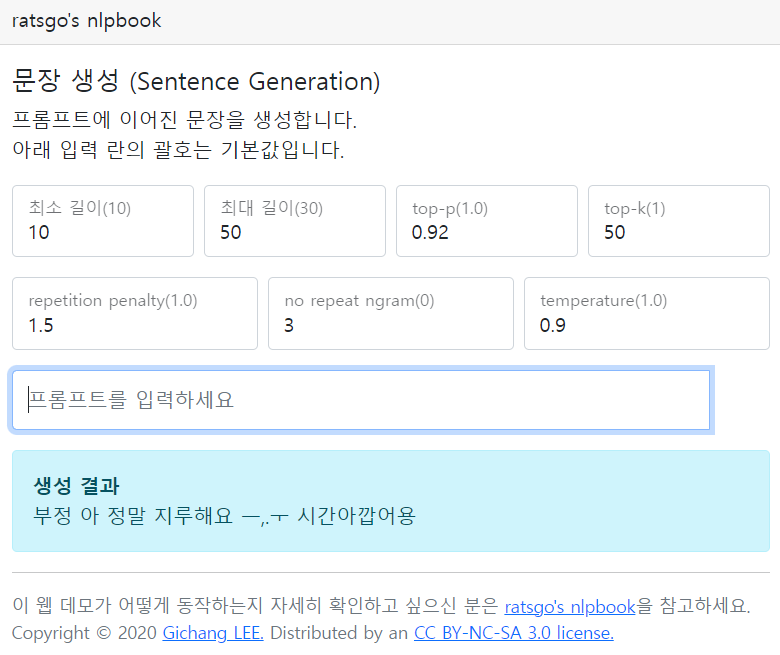Click the 문장 생성 (Sentence Generation) heading
Viewport: 780px width, 655px height.
pos(196,81)
